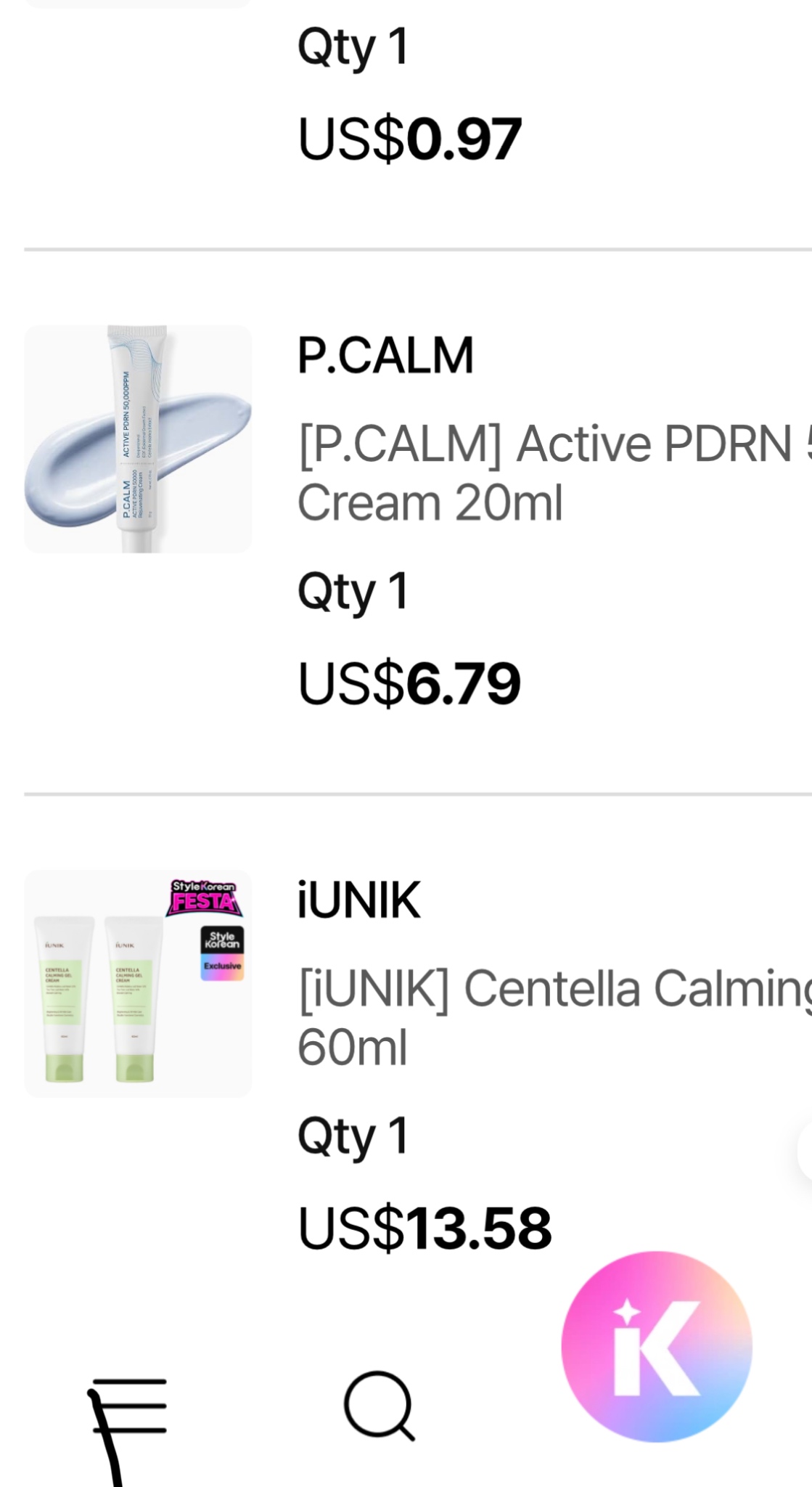Tap the Style Korean Exclusive badge

[222, 953]
